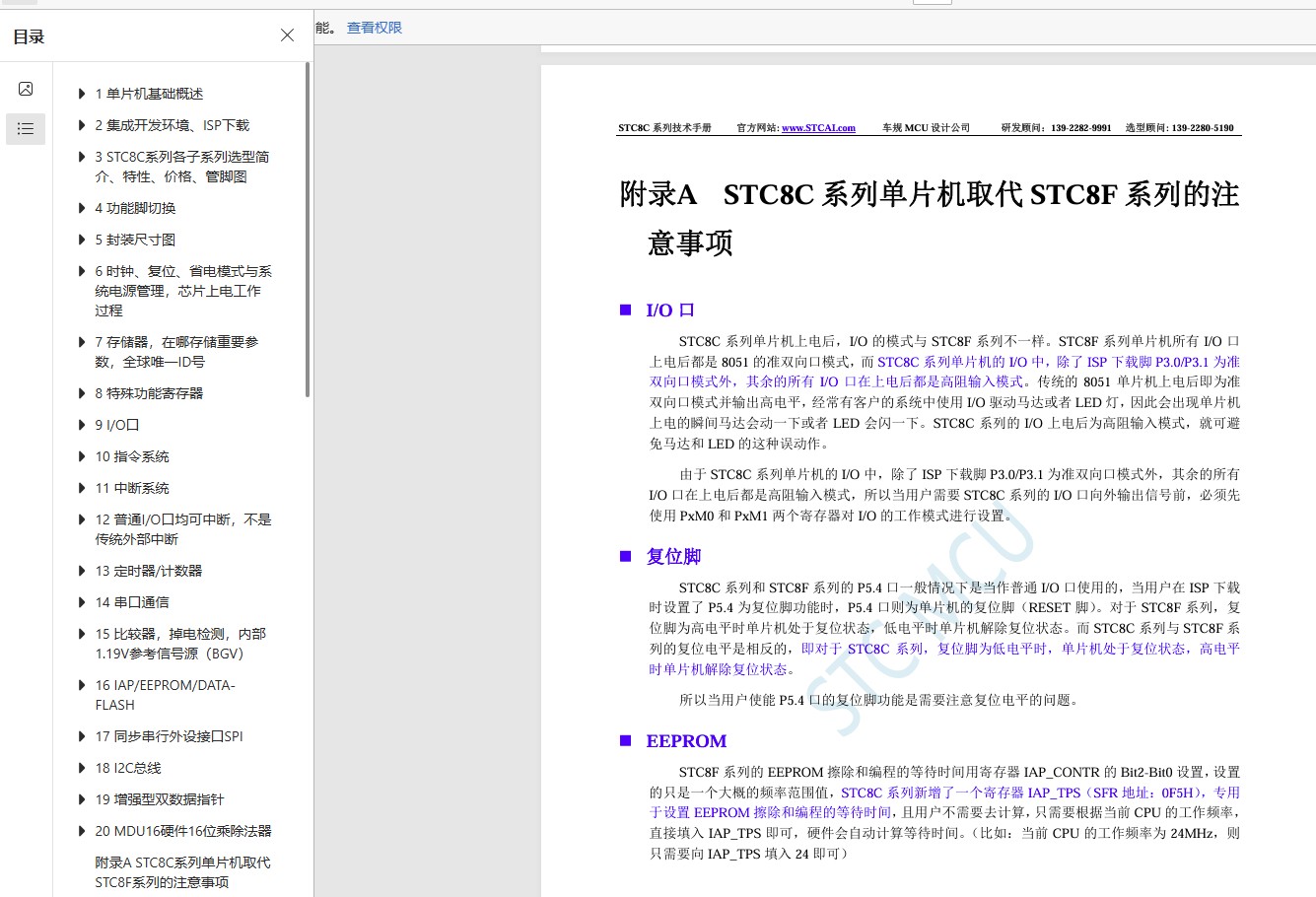Expand "13 定时器/计数器" section

82,571
